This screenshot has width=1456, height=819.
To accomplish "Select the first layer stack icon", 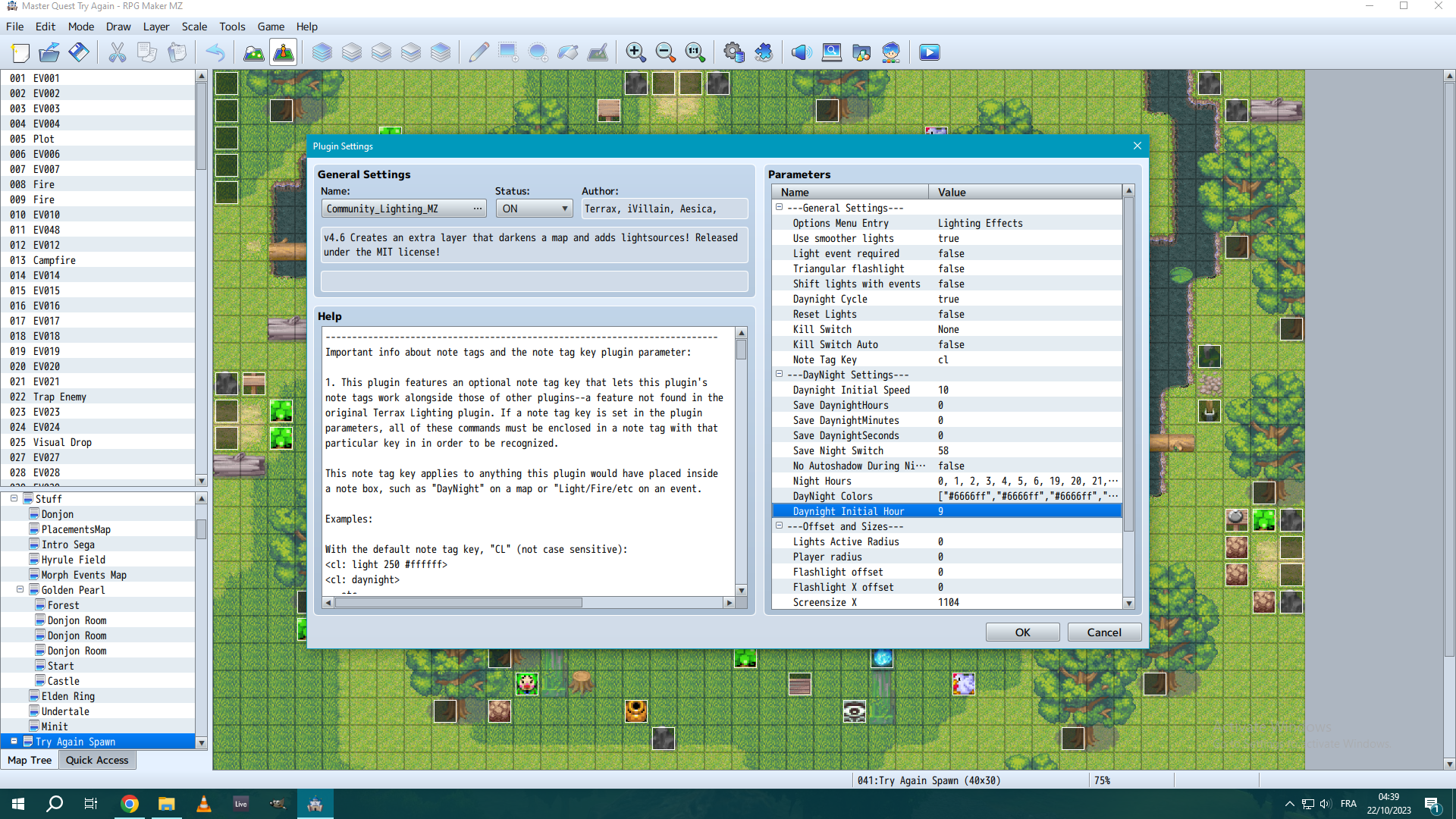I will tap(322, 52).
